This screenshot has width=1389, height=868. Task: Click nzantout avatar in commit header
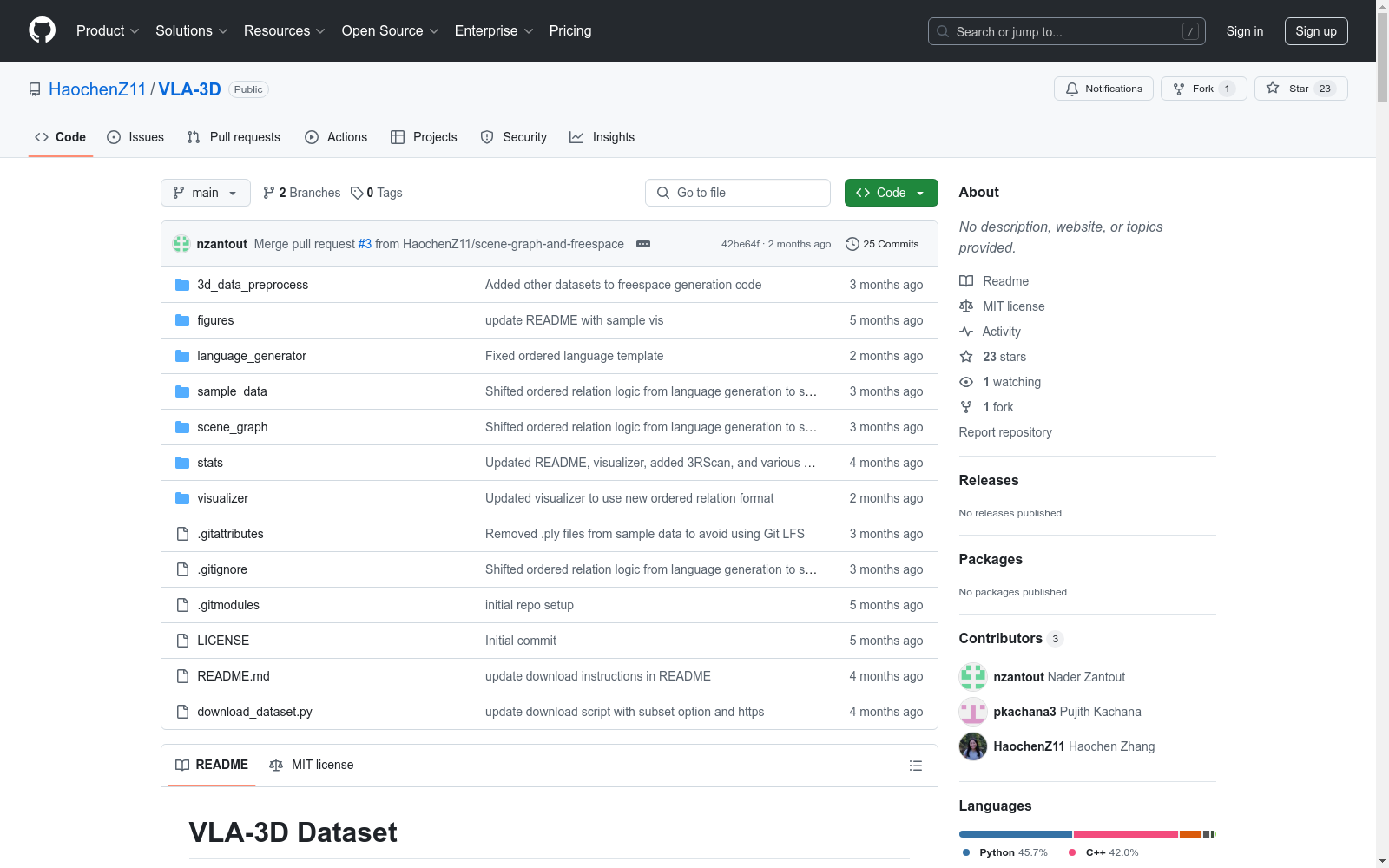(x=181, y=244)
